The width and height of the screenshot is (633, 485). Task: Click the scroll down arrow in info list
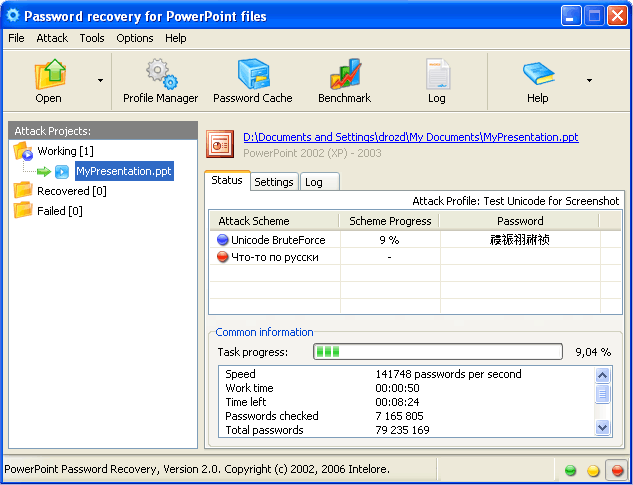point(602,427)
